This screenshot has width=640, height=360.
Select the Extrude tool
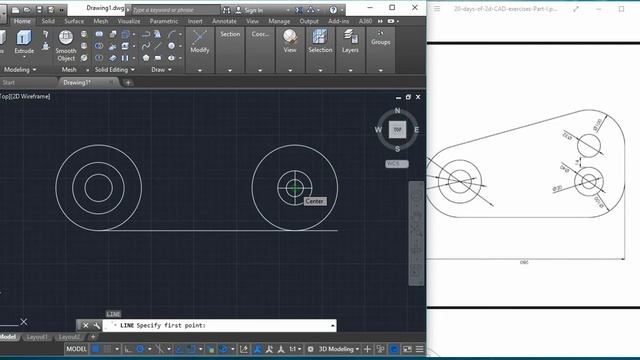pyautogui.click(x=24, y=42)
